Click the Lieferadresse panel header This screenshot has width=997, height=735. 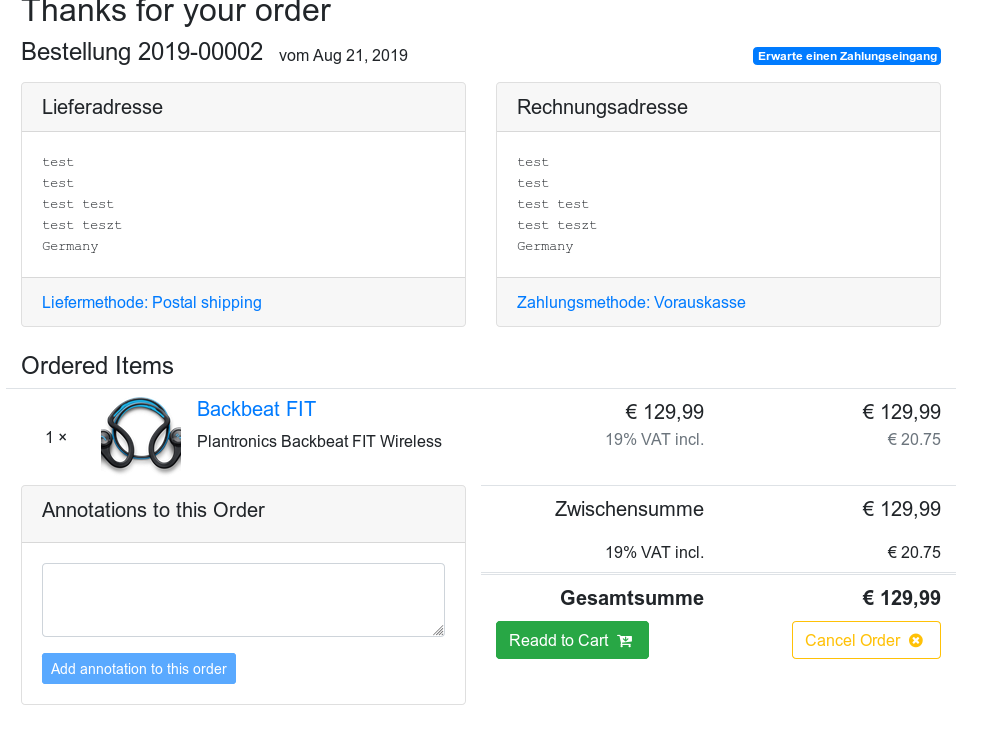pos(244,107)
